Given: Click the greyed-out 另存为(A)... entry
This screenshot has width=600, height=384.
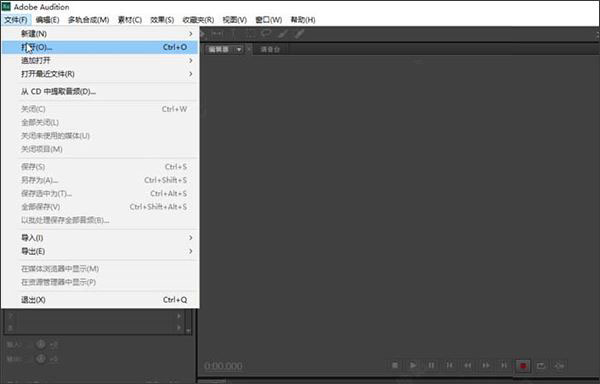Looking at the screenshot, I should tap(100, 180).
